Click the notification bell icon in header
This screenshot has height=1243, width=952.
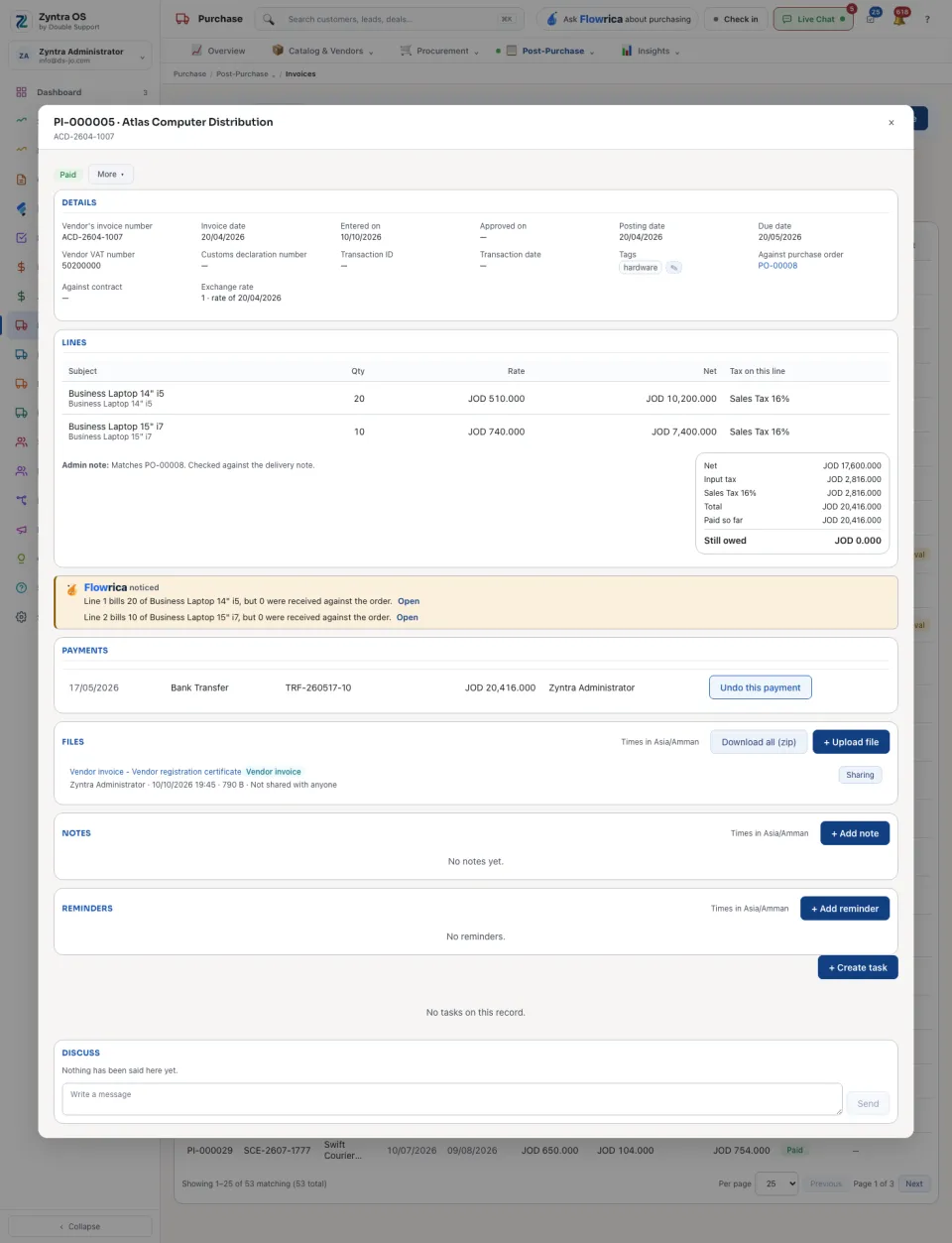click(899, 19)
